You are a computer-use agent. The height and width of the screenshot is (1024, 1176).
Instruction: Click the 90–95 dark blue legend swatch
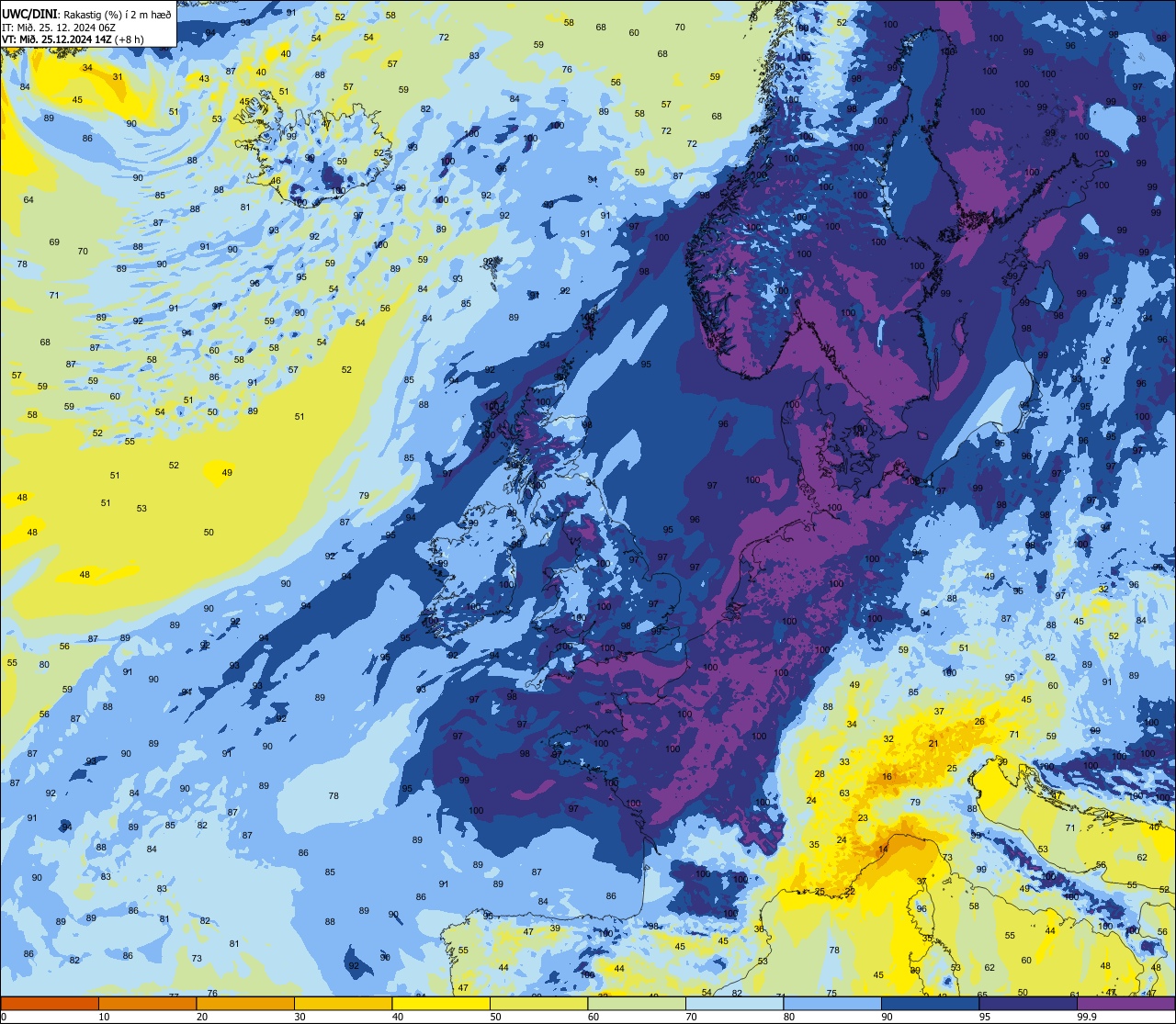(x=930, y=1003)
